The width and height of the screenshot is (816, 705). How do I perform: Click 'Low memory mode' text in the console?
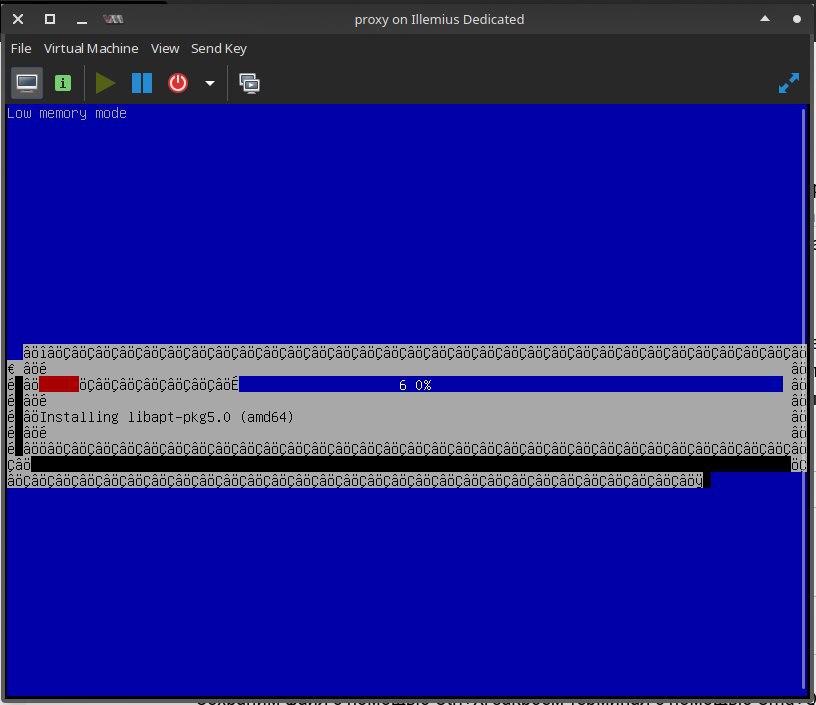click(67, 113)
